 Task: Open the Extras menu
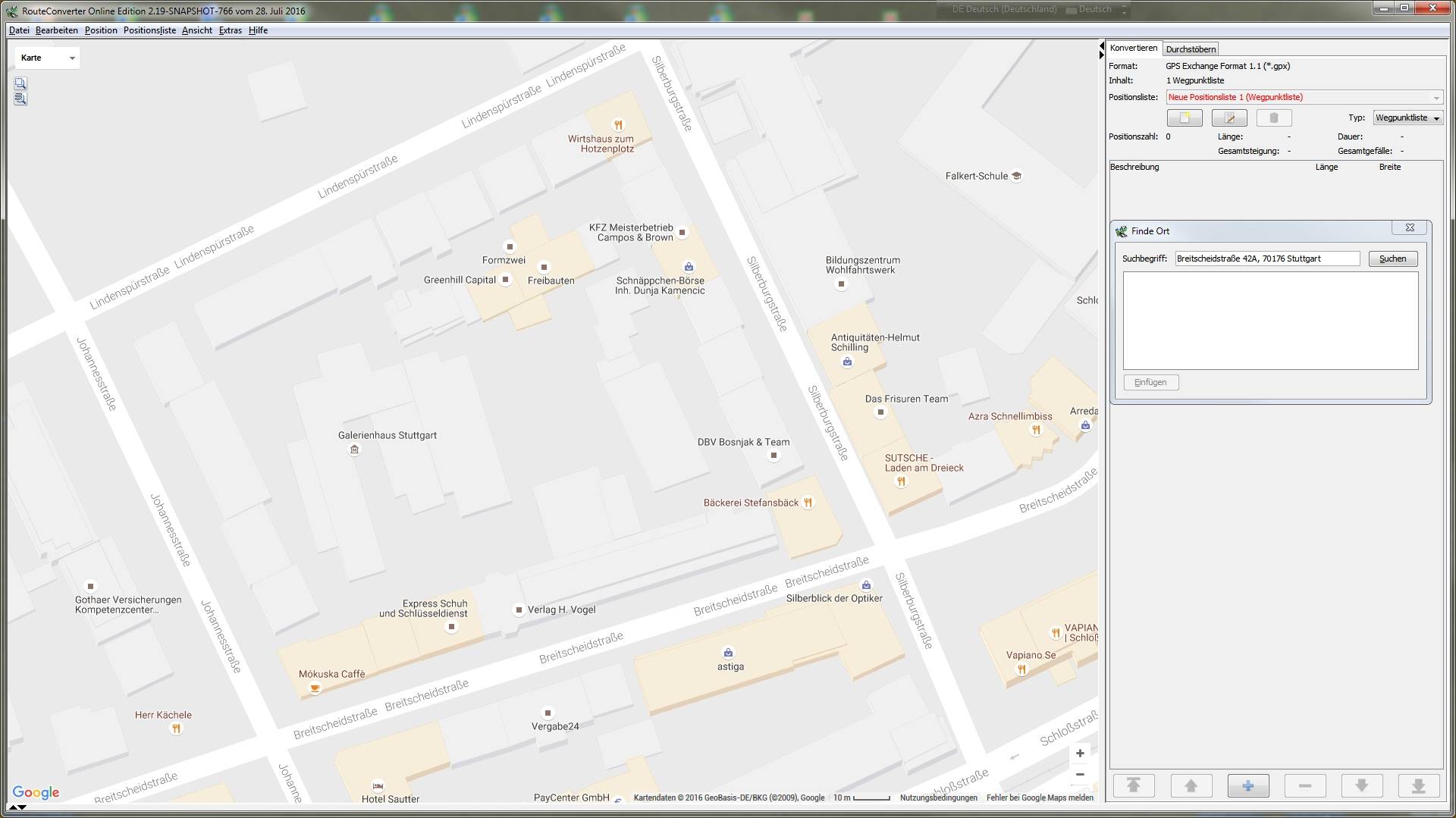[x=230, y=30]
